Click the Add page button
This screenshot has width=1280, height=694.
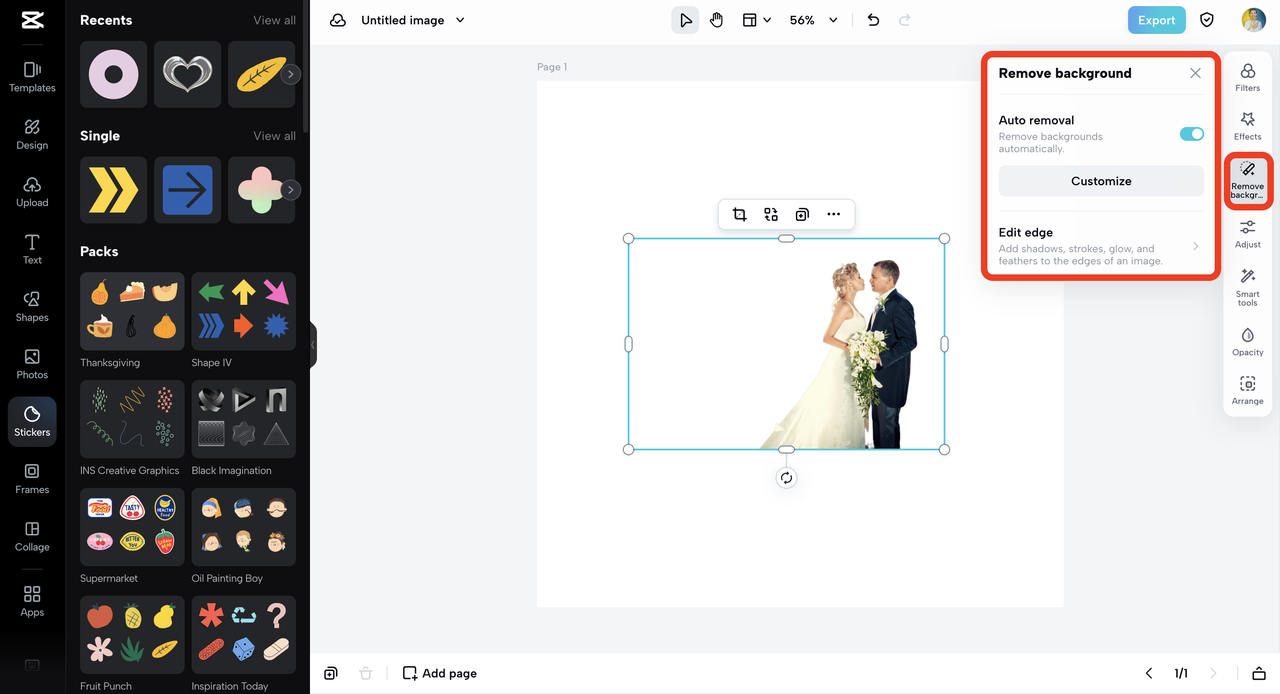(440, 673)
